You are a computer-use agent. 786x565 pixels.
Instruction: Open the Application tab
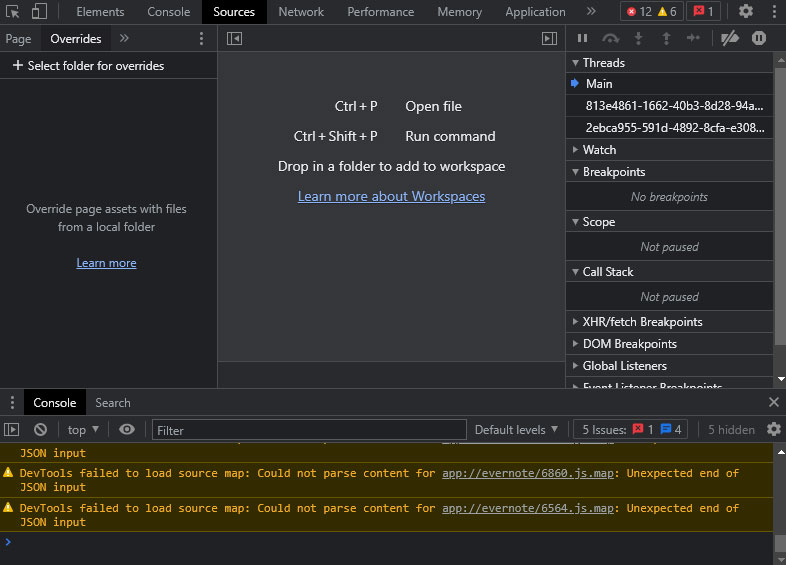pyautogui.click(x=535, y=12)
